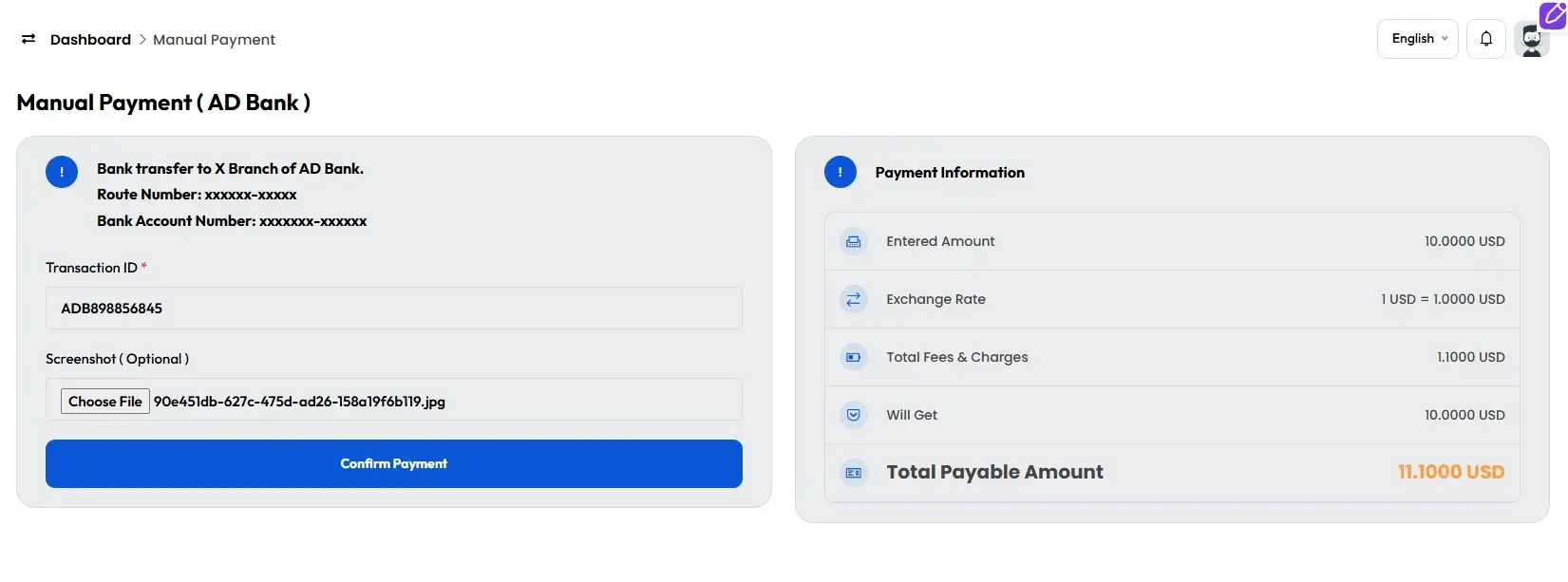The height and width of the screenshot is (582, 1568).
Task: Click Choose File for the screenshot
Action: [105, 402]
